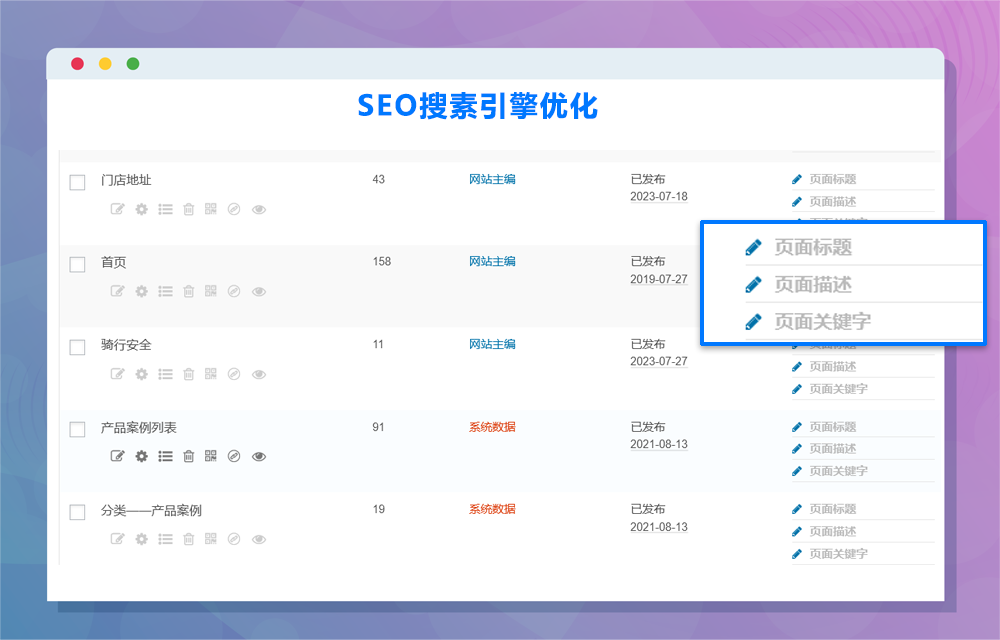Click 系统数据 link in 产品案例列表 row
This screenshot has width=1000, height=640.
[492, 427]
